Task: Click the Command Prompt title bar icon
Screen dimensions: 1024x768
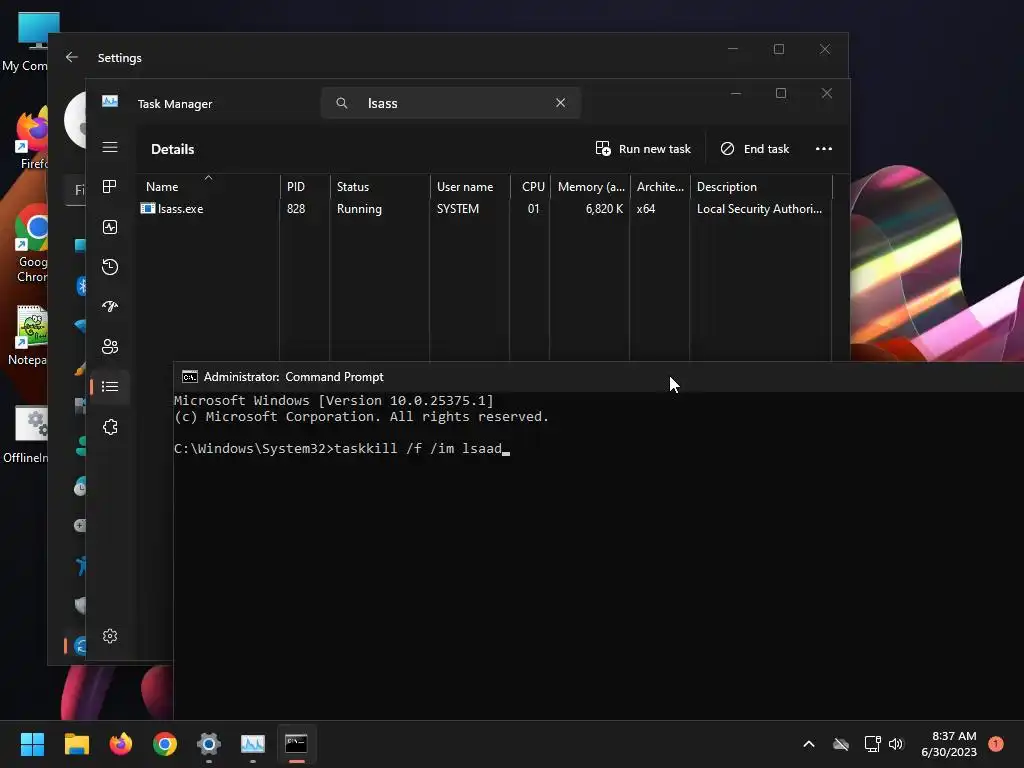Action: [189, 377]
